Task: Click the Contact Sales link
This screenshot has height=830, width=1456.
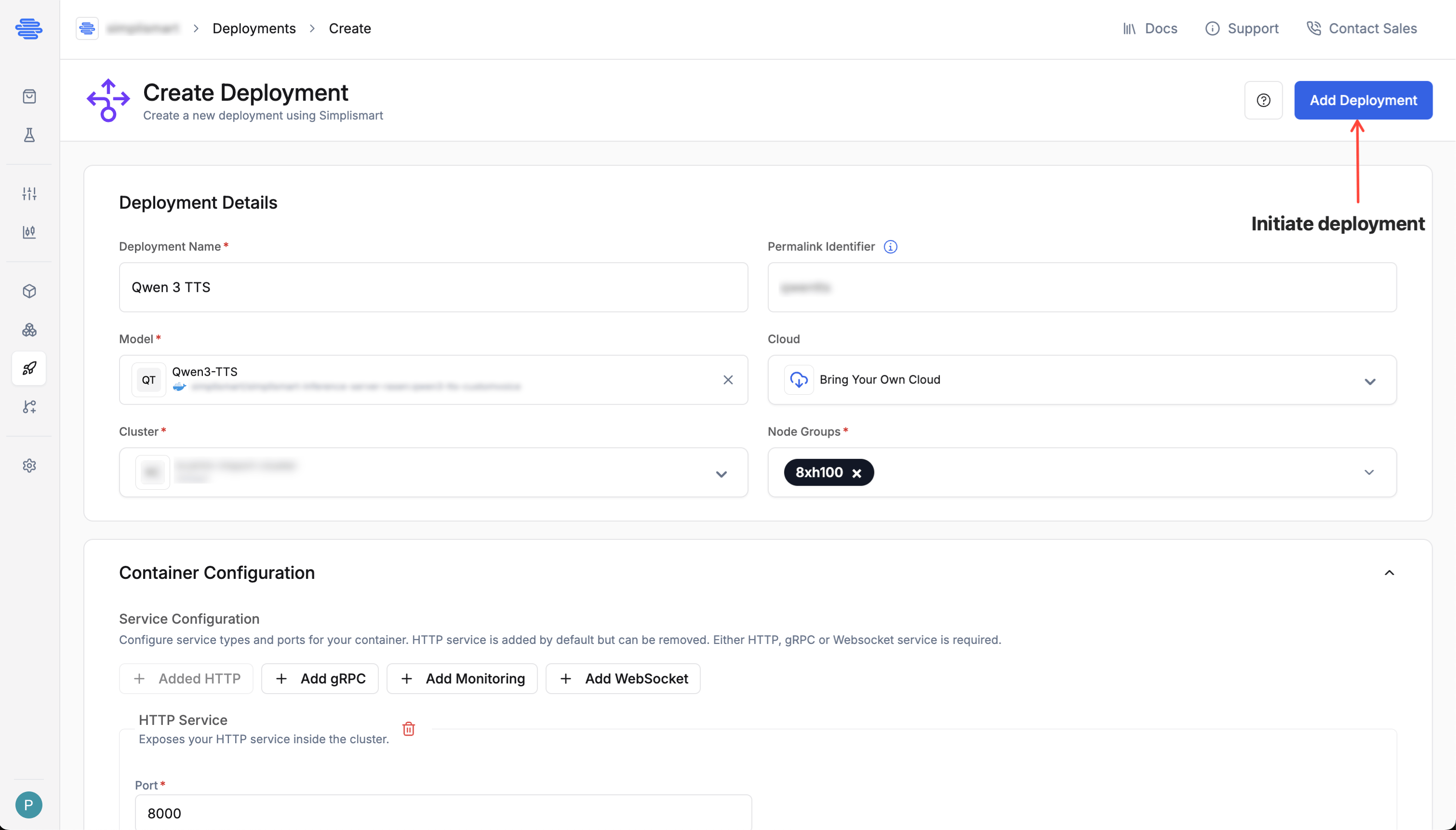Action: tap(1362, 28)
